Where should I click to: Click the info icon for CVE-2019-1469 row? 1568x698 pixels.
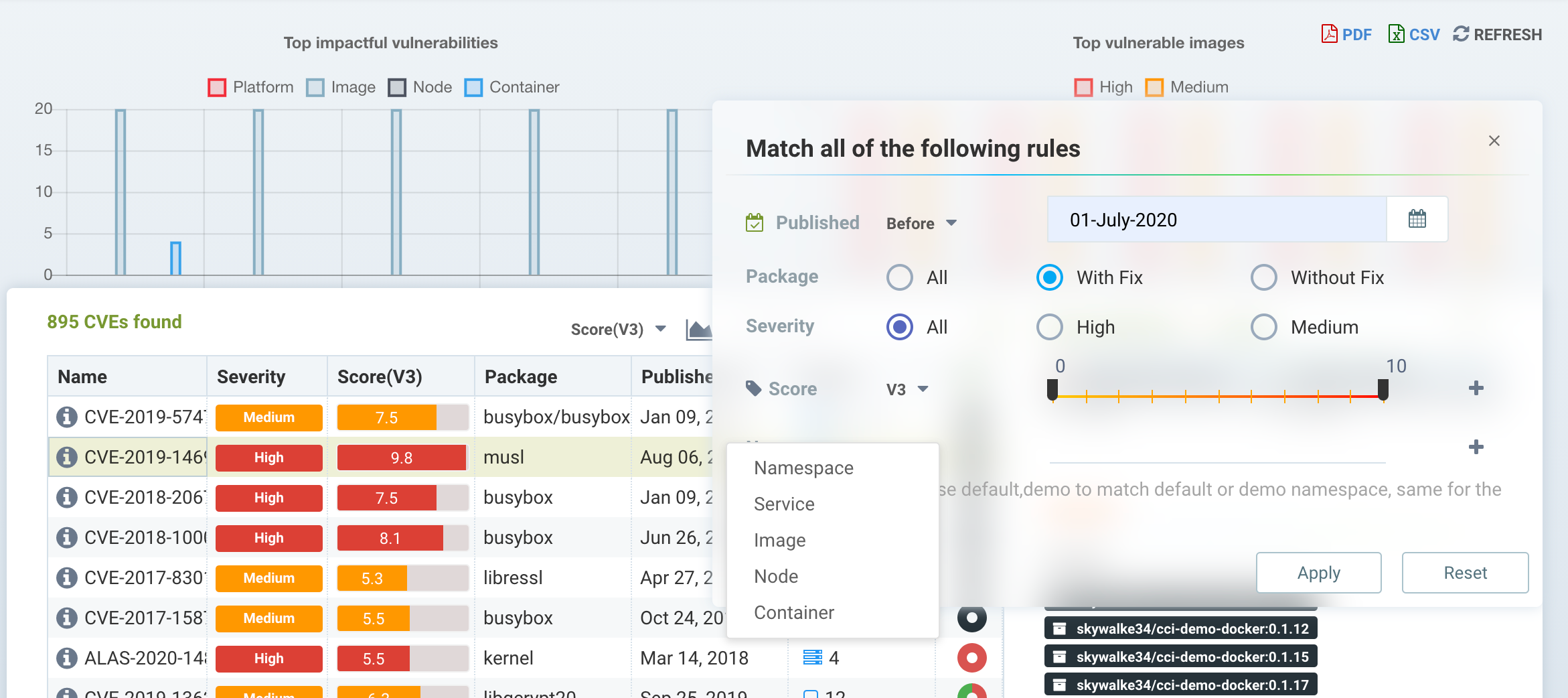tap(66, 458)
